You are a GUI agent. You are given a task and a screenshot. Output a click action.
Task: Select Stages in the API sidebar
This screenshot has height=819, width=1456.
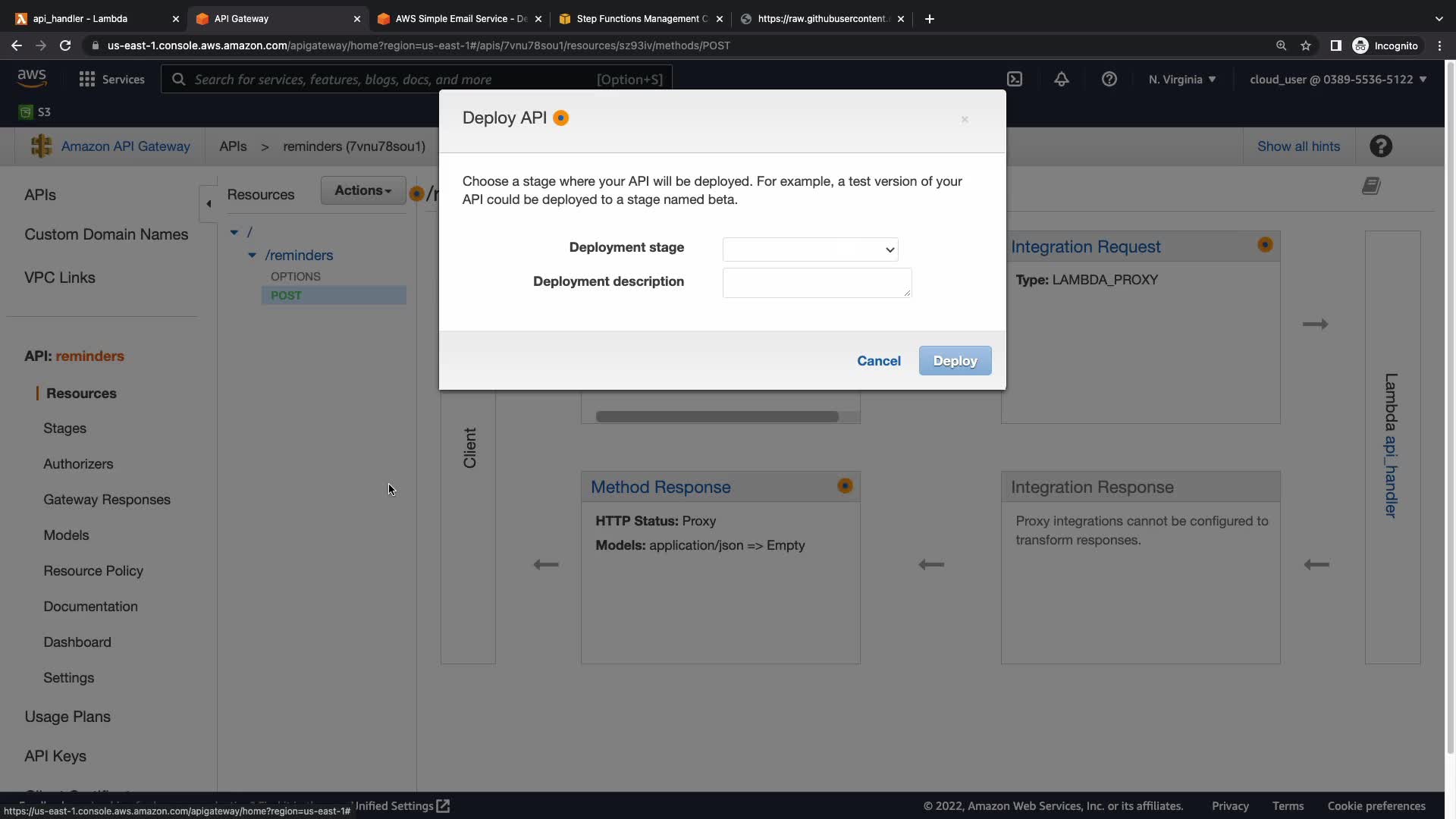click(64, 428)
